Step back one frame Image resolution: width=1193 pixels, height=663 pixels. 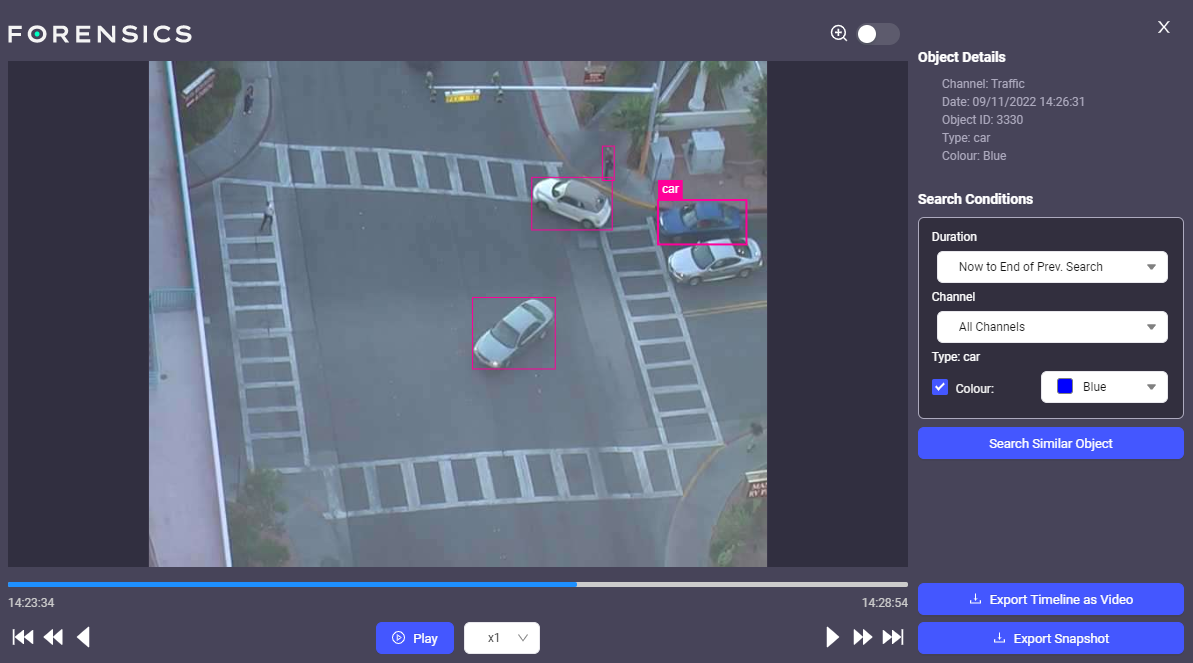[84, 638]
